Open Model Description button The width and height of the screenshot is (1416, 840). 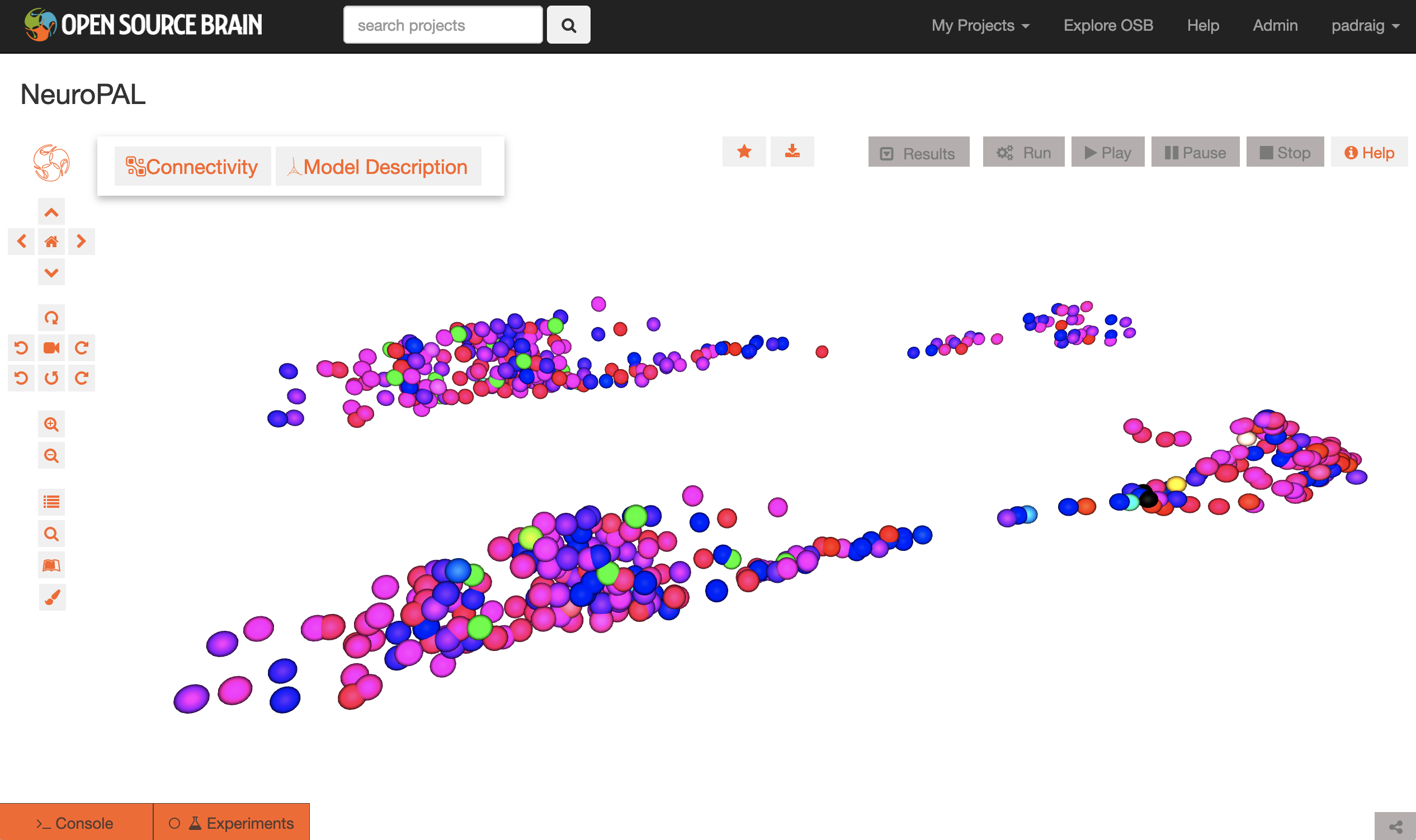pos(378,167)
